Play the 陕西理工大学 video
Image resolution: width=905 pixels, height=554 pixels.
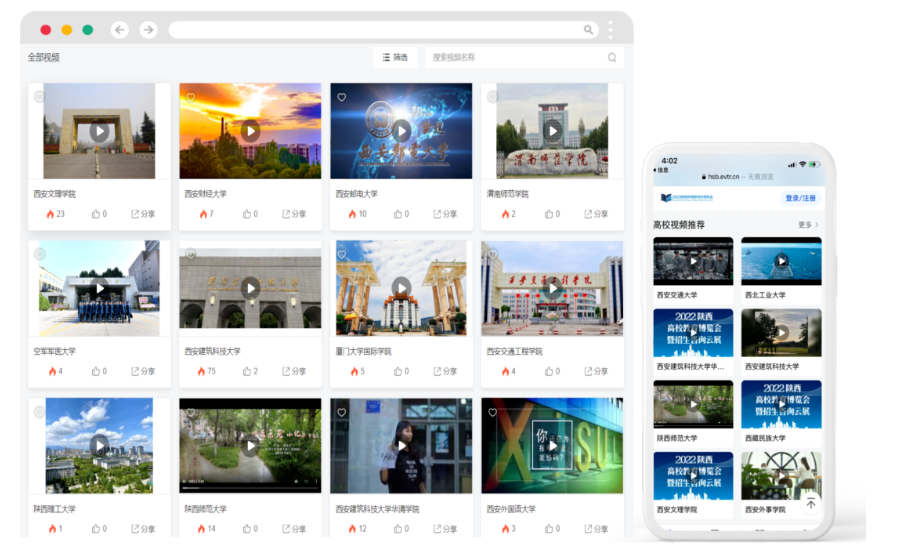pyautogui.click(x=100, y=446)
